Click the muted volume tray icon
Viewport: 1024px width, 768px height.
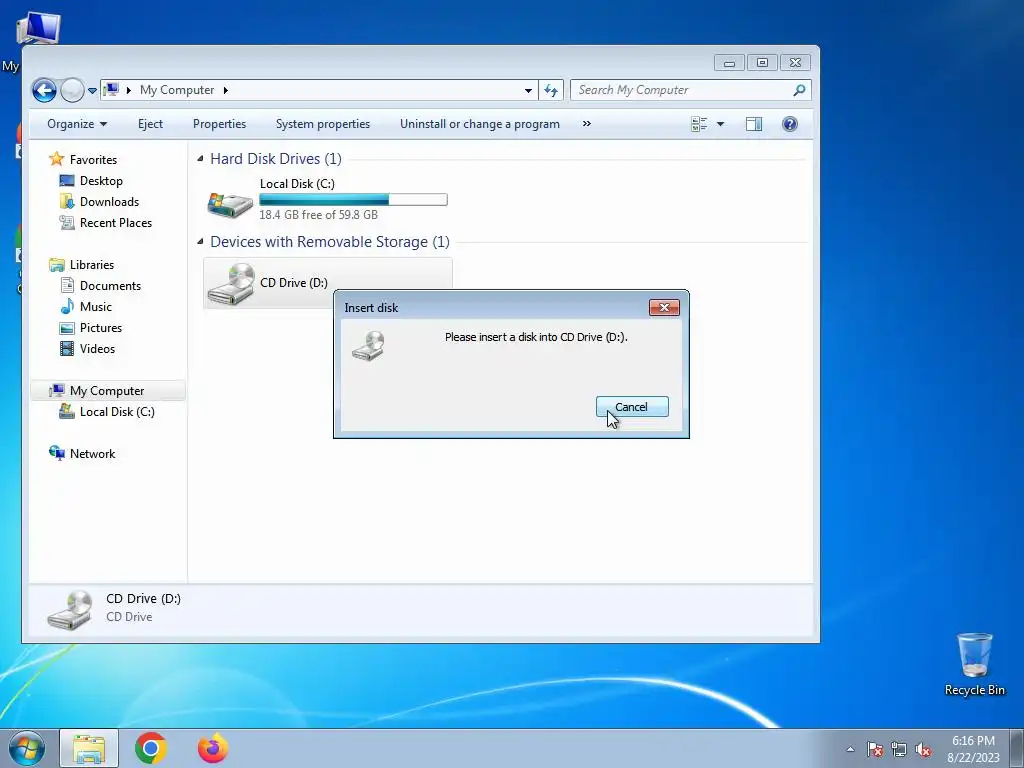(x=923, y=749)
